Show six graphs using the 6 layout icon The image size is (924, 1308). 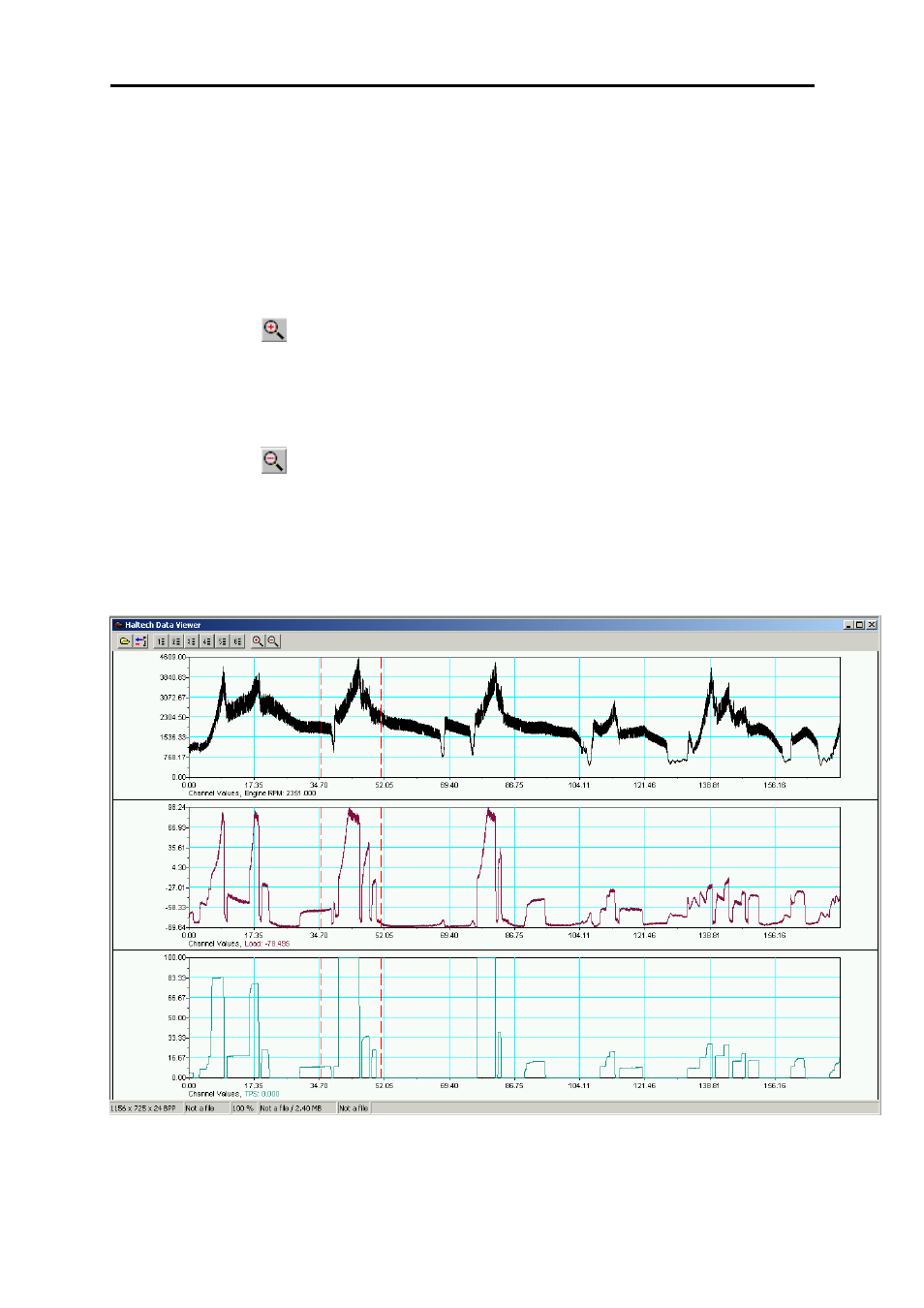pyautogui.click(x=237, y=641)
